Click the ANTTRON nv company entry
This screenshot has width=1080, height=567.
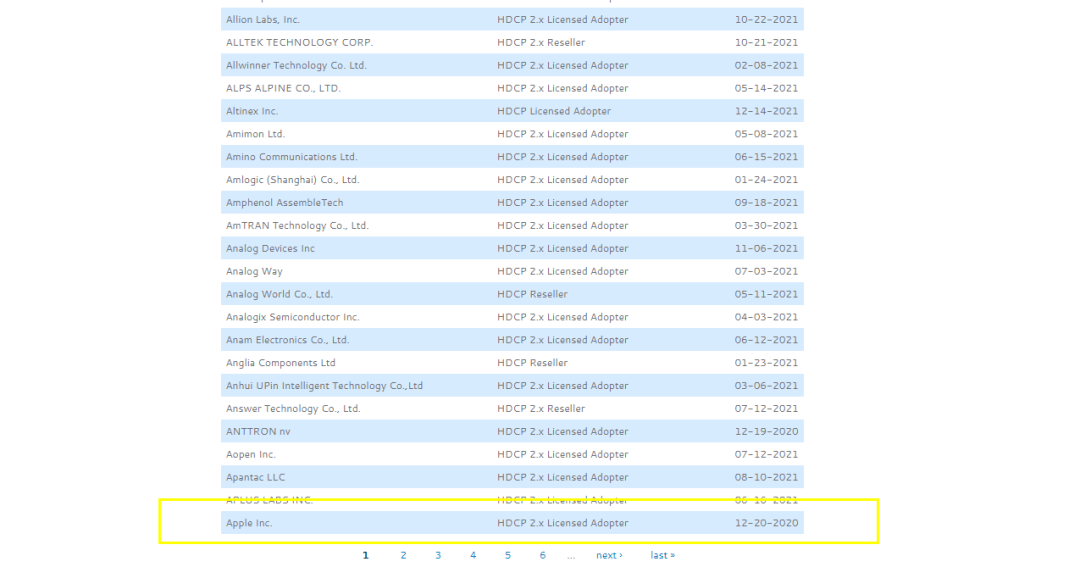(258, 432)
